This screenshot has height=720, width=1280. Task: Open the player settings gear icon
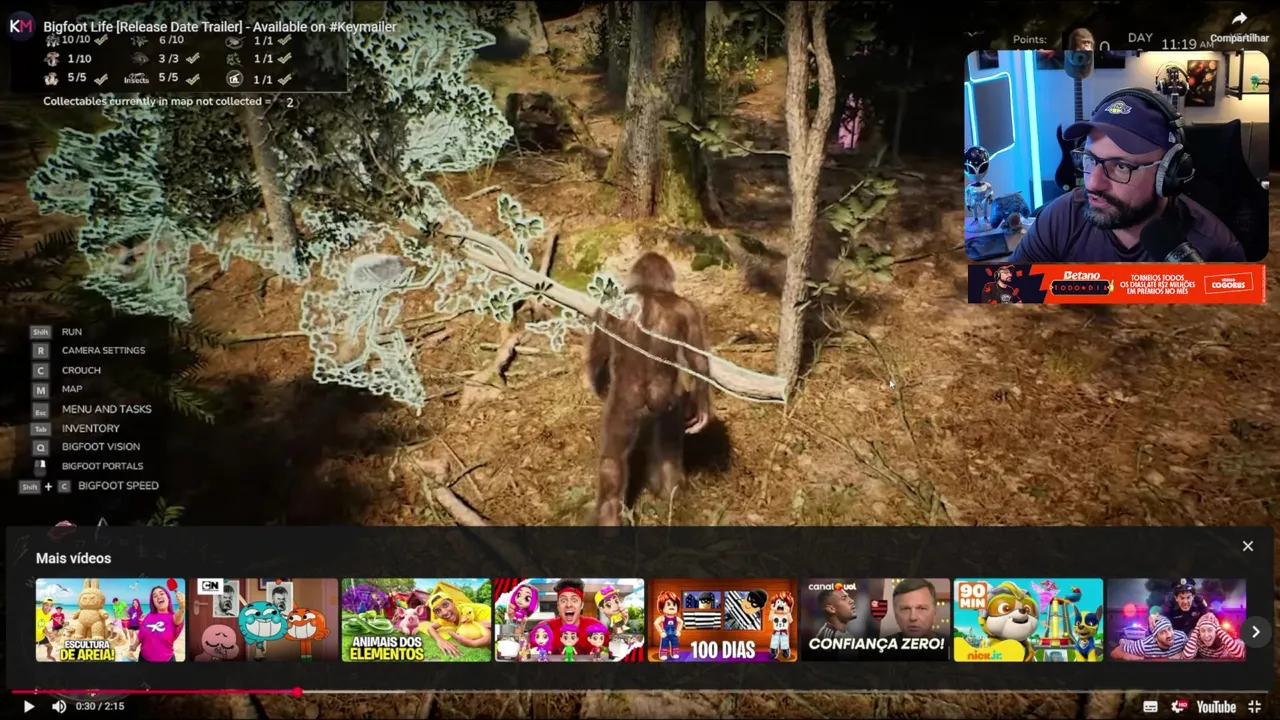pos(1180,706)
